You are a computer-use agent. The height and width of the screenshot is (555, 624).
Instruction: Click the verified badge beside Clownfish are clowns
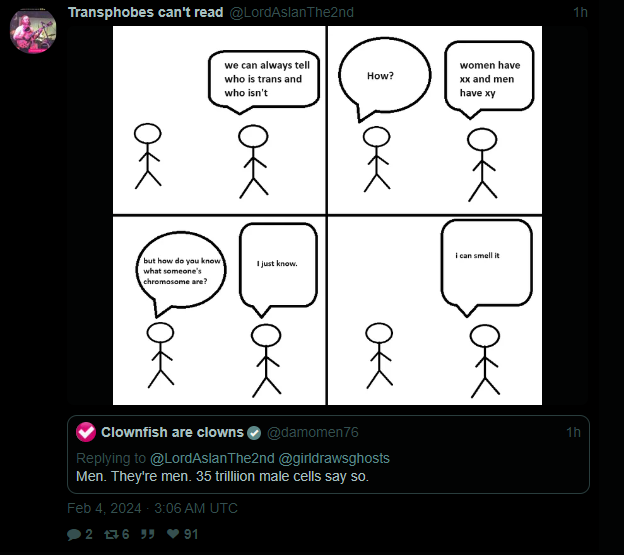[x=254, y=433]
